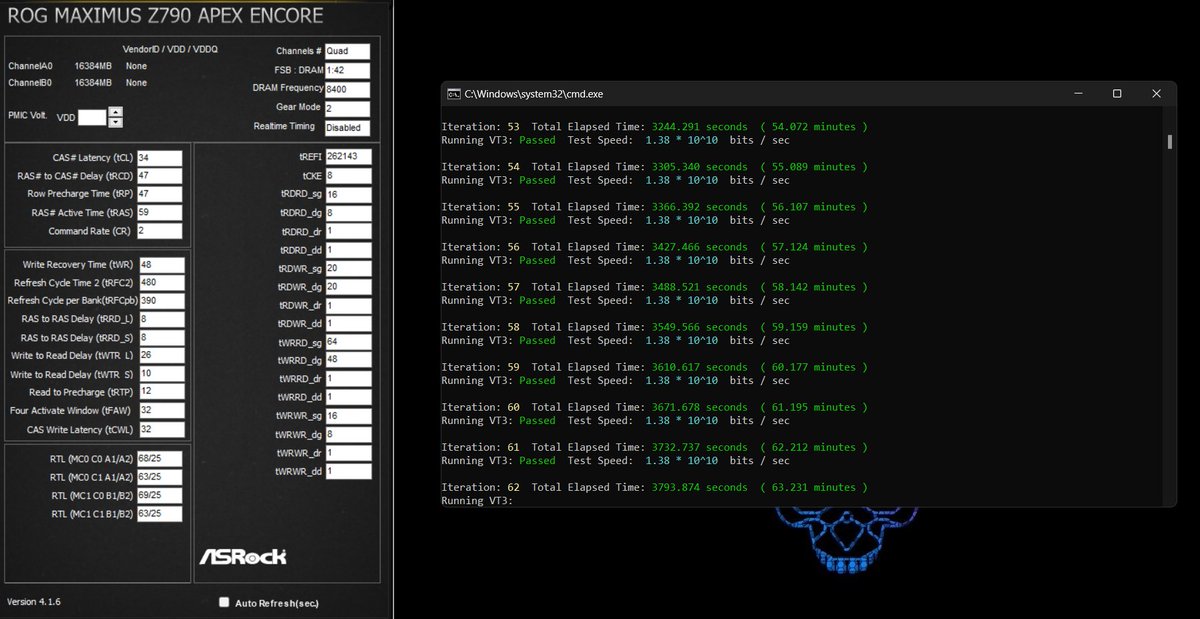This screenshot has height=619, width=1200.
Task: Select the Refresh Cycle Time 2 (tRFC2) field
Action: click(162, 283)
